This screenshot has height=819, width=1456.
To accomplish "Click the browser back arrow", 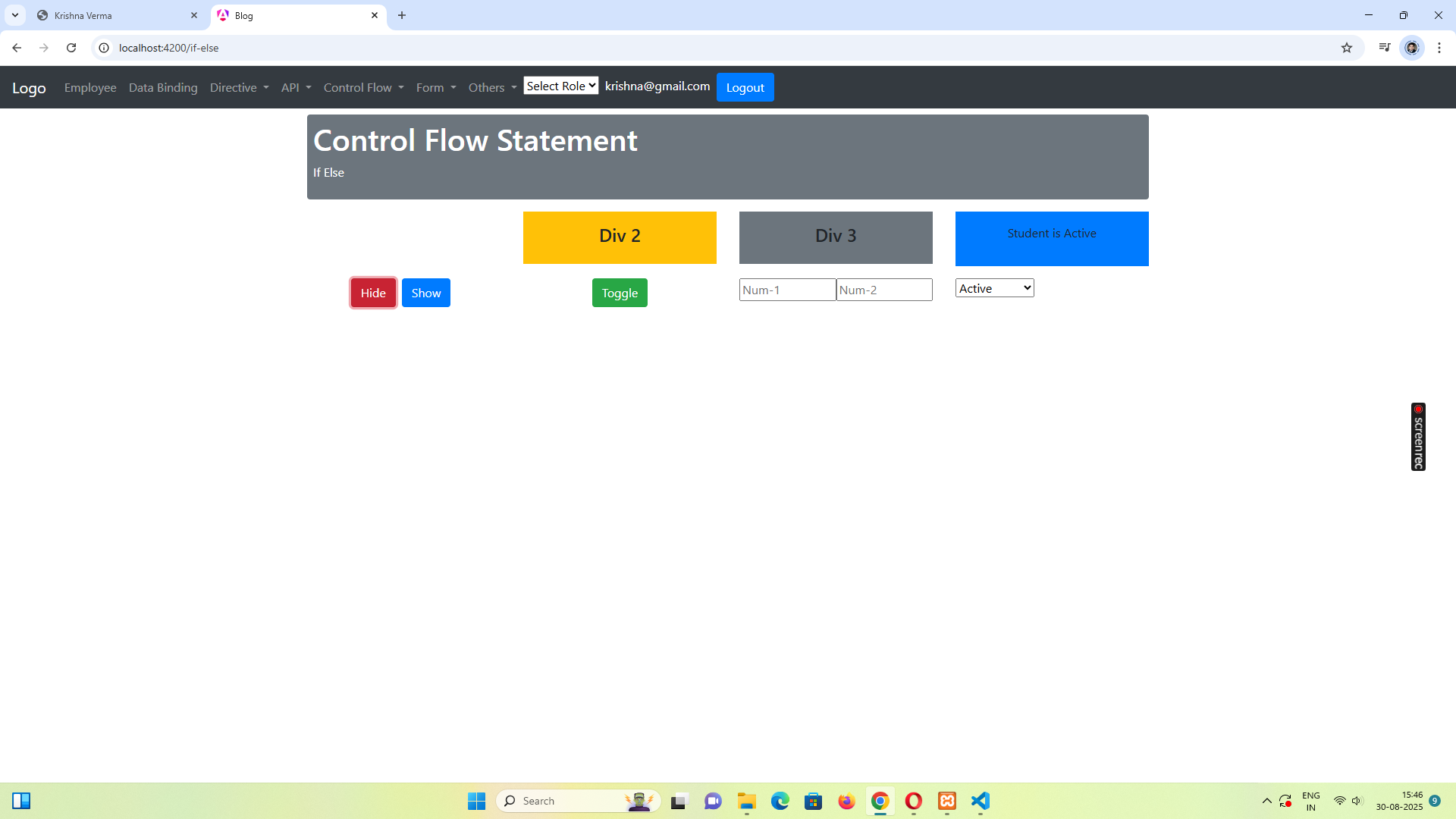I will click(17, 48).
